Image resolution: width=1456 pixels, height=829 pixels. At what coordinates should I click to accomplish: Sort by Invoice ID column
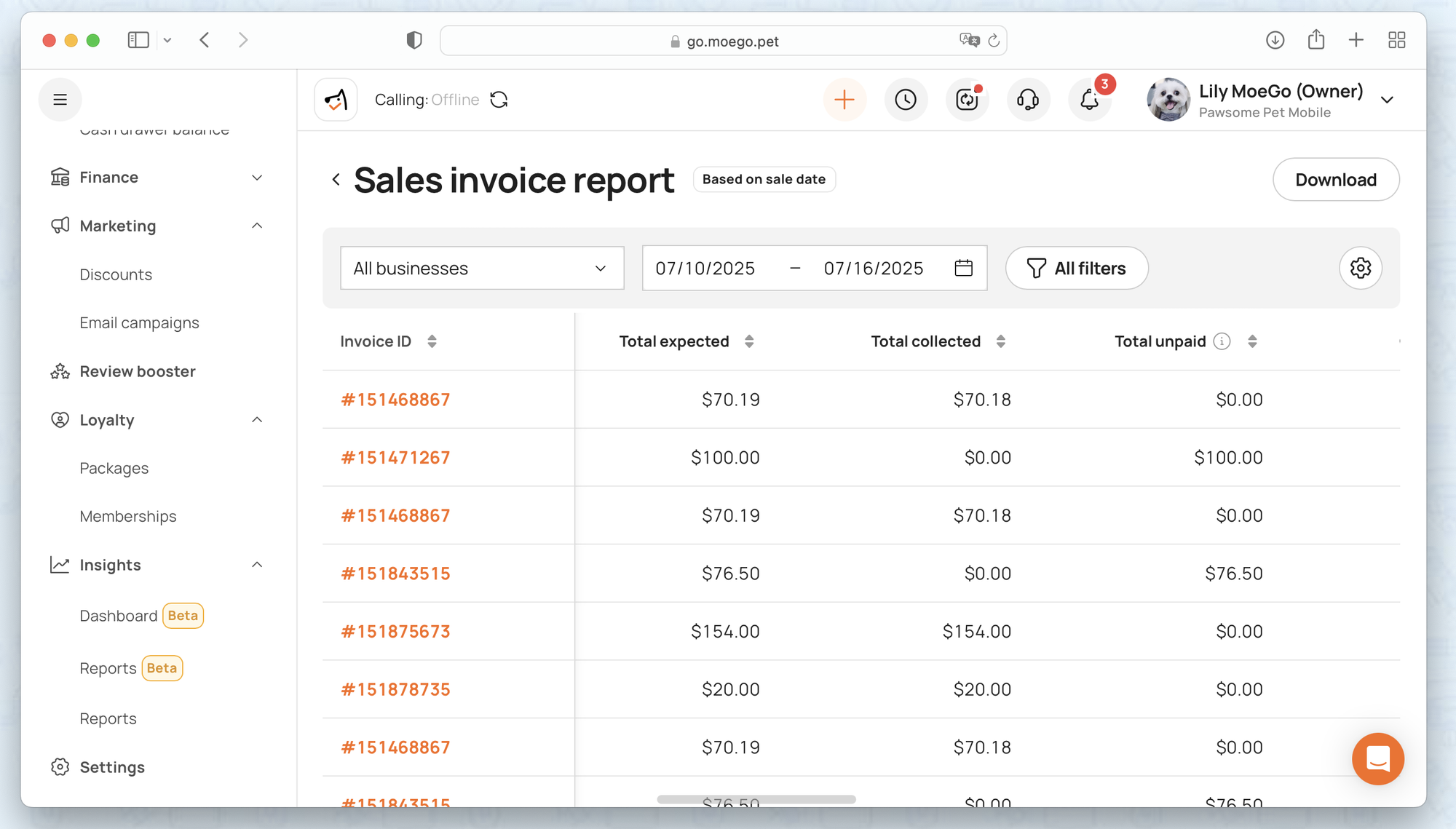pos(432,341)
